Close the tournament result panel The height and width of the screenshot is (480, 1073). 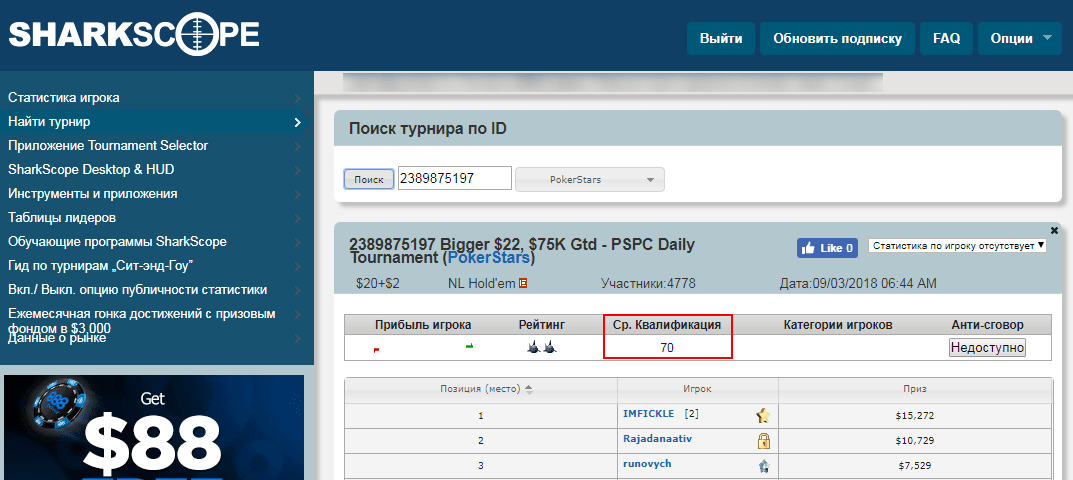click(x=1054, y=230)
